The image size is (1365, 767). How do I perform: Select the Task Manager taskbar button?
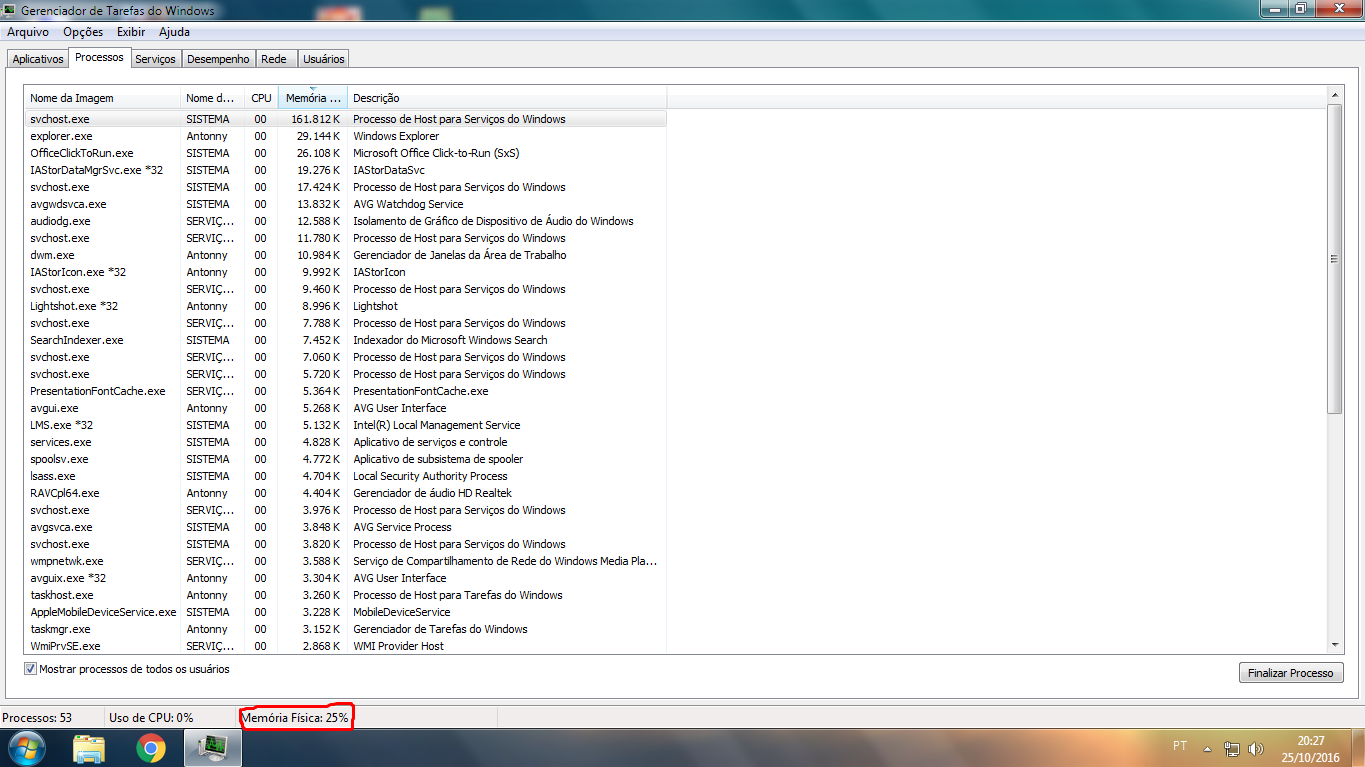pyautogui.click(x=213, y=748)
